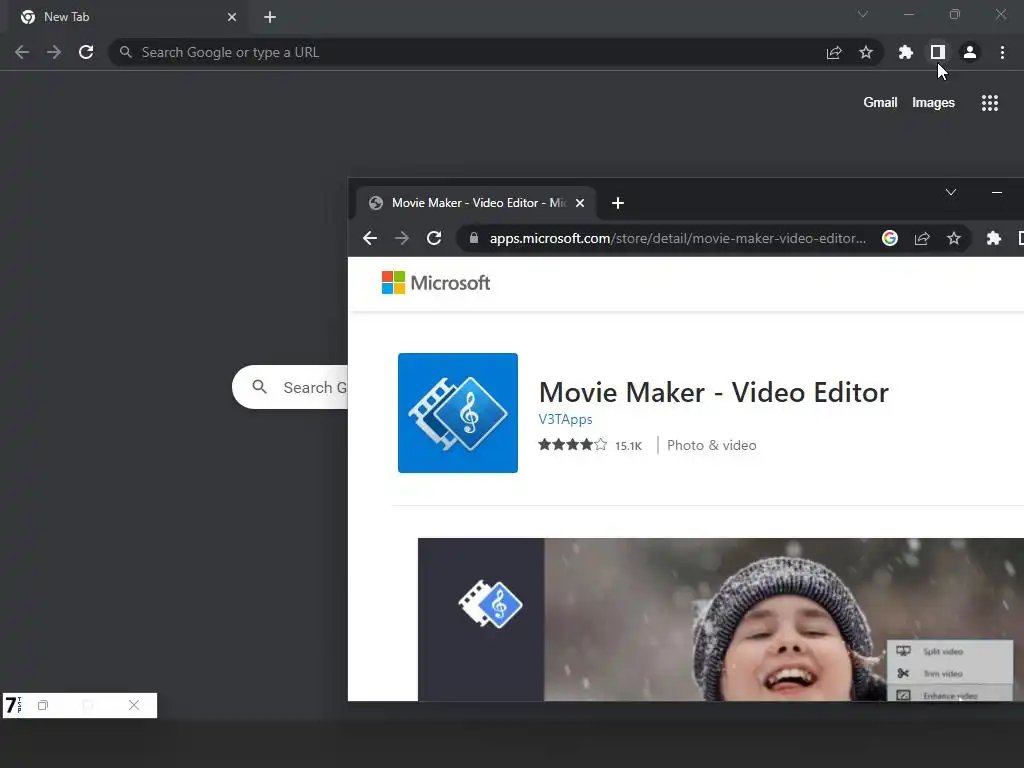Reload the Microsoft store page
The height and width of the screenshot is (768, 1024).
434,238
